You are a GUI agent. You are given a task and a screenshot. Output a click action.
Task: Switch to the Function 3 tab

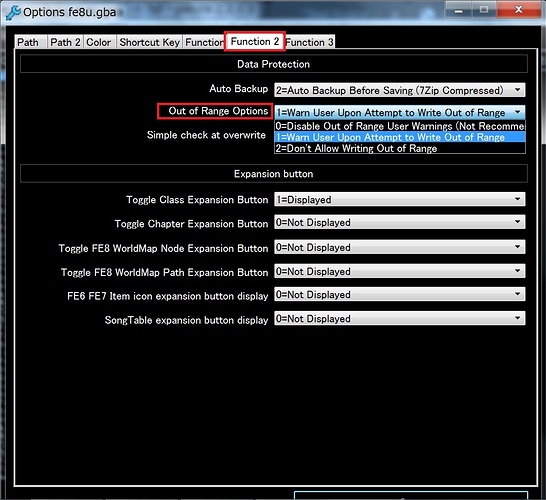click(x=310, y=42)
